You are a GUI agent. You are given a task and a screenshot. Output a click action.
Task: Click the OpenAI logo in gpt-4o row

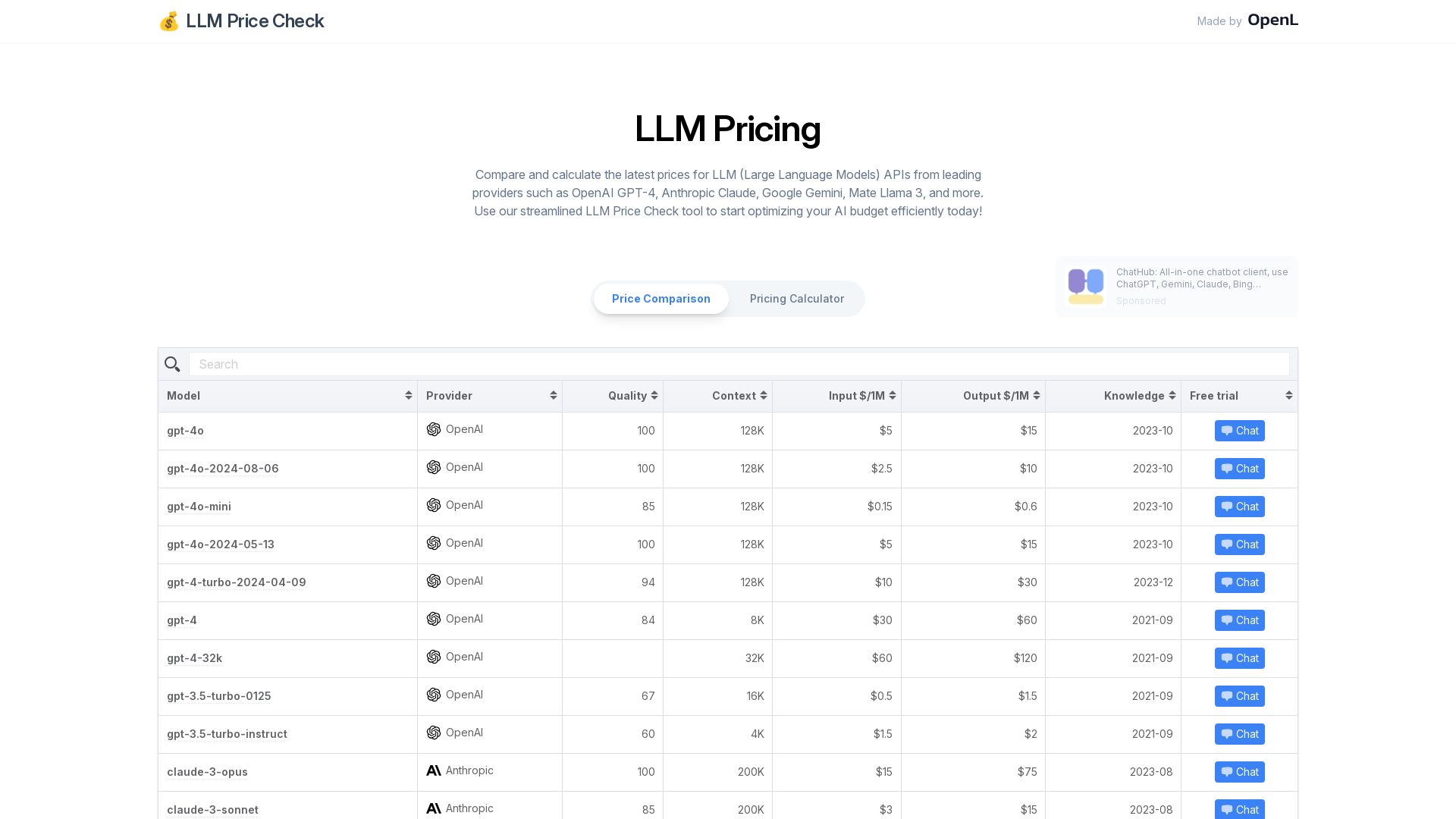pyautogui.click(x=434, y=429)
